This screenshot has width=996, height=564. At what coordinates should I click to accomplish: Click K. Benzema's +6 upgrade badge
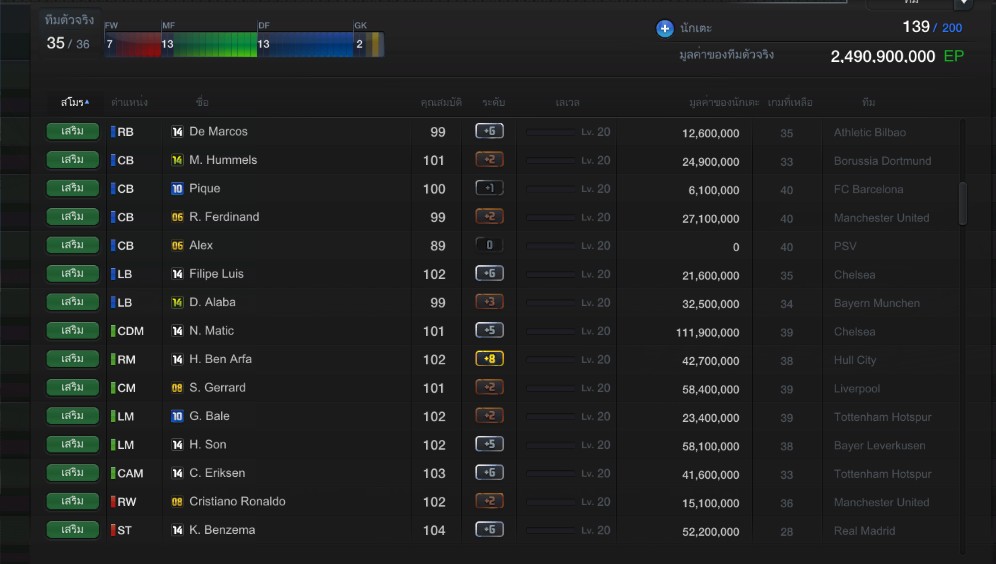click(489, 529)
